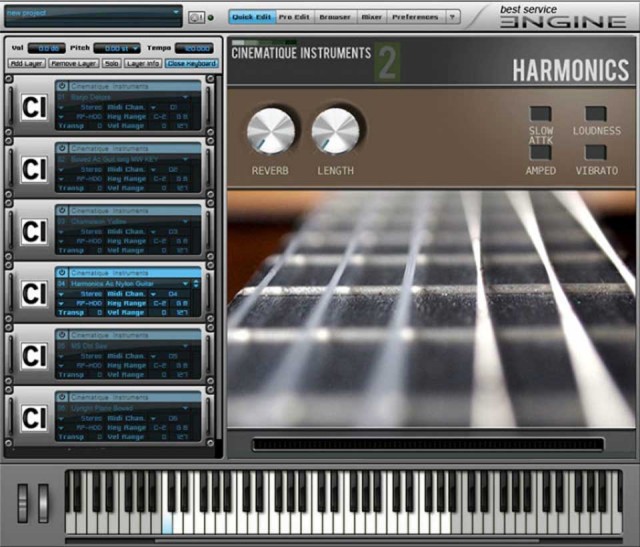Open the Mixer tab
The width and height of the screenshot is (640, 547).
point(372,17)
